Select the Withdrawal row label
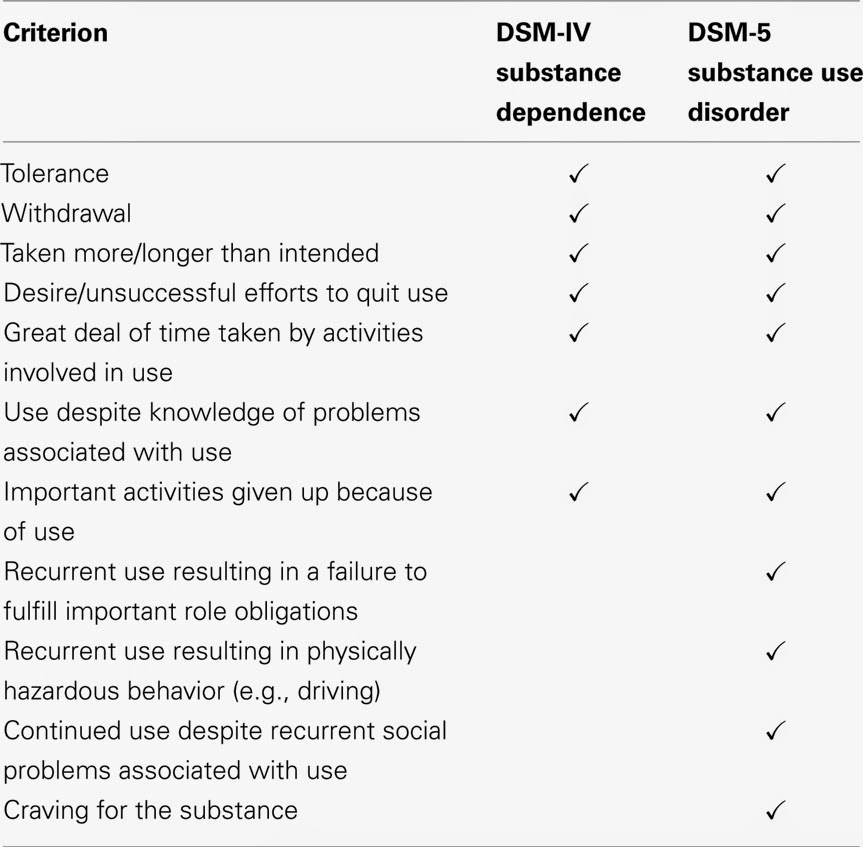863x847 pixels. (66, 213)
